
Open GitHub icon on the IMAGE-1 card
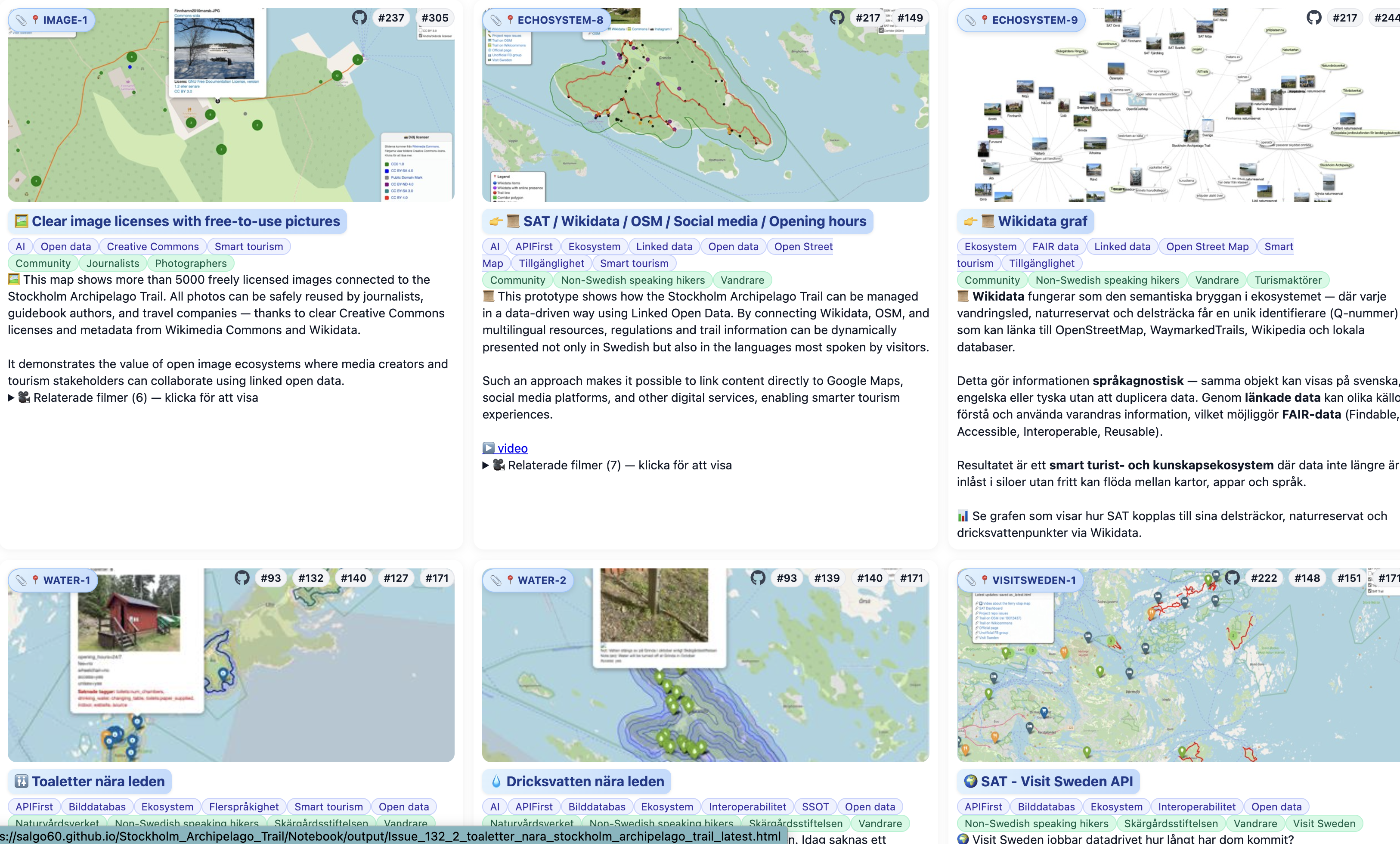[x=359, y=18]
